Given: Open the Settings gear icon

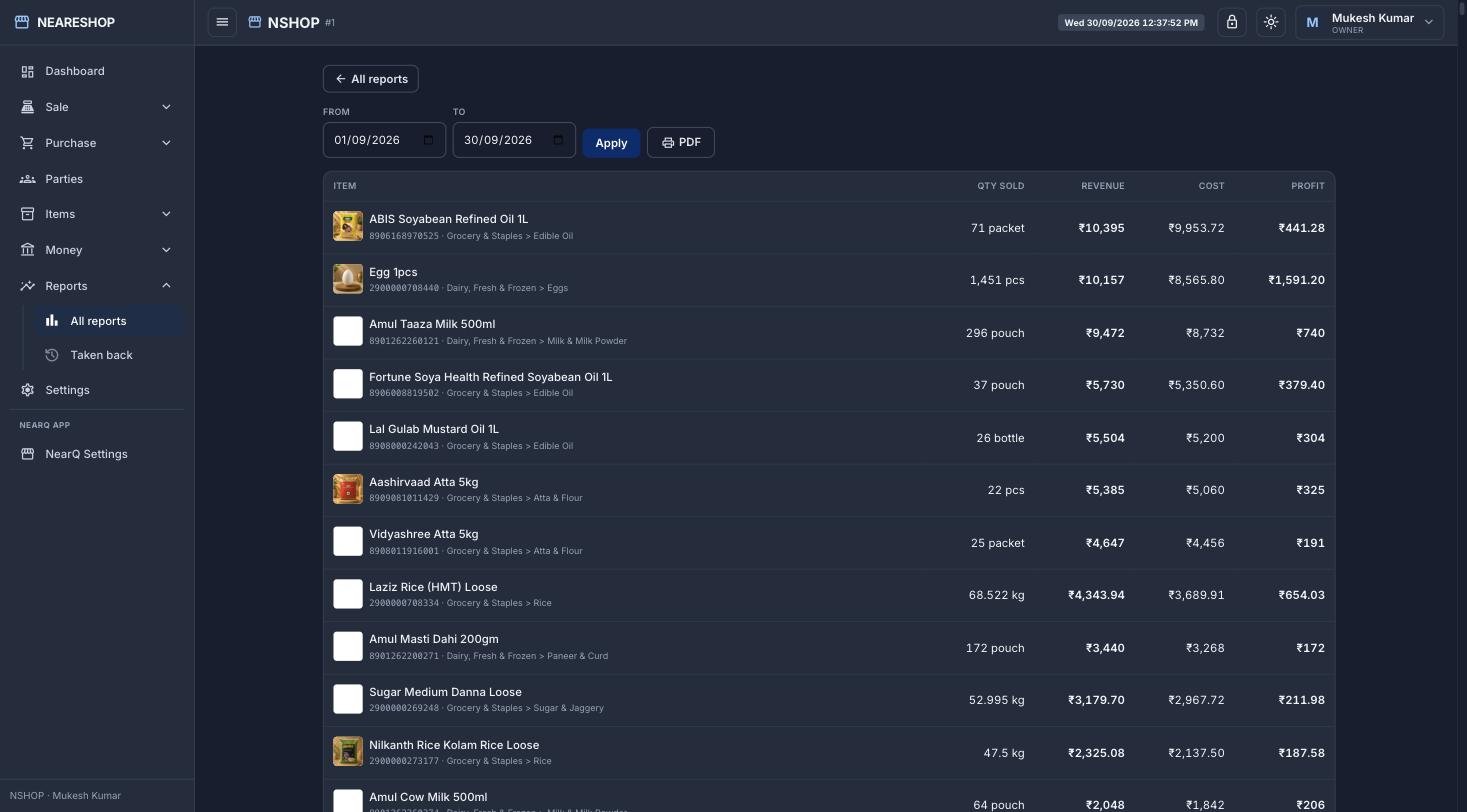Looking at the screenshot, I should point(27,390).
